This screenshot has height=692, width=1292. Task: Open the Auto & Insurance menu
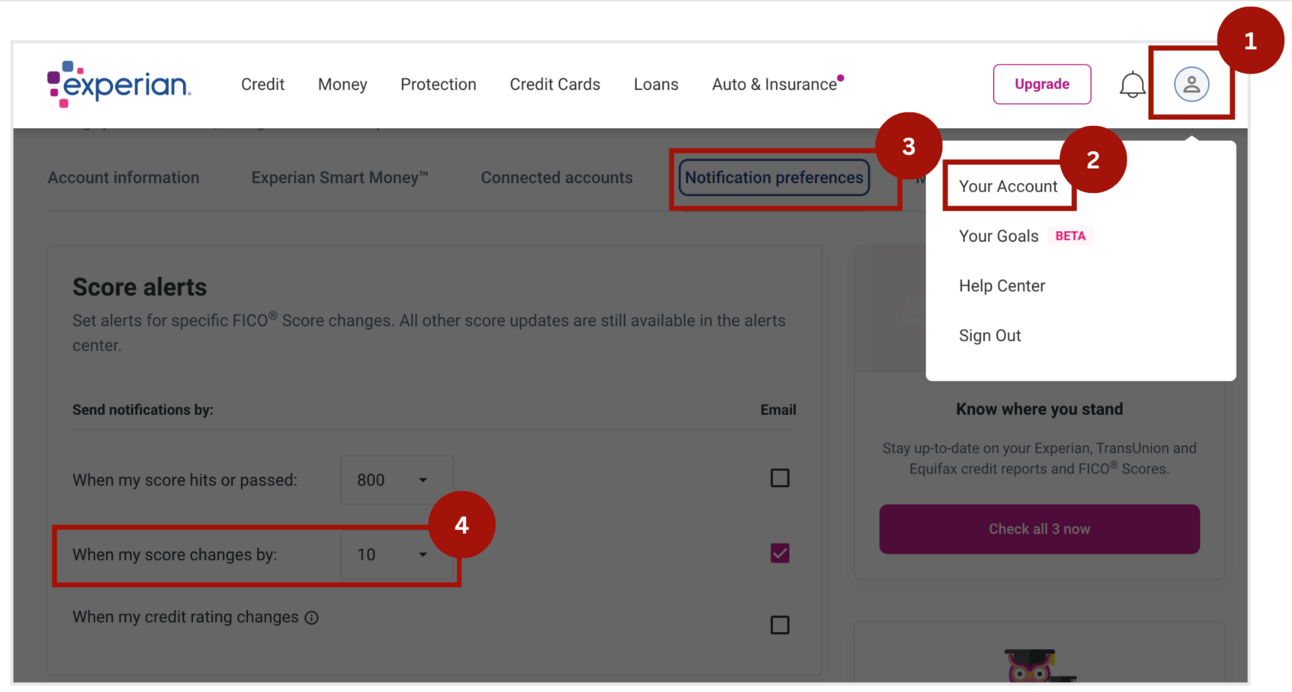(x=775, y=84)
